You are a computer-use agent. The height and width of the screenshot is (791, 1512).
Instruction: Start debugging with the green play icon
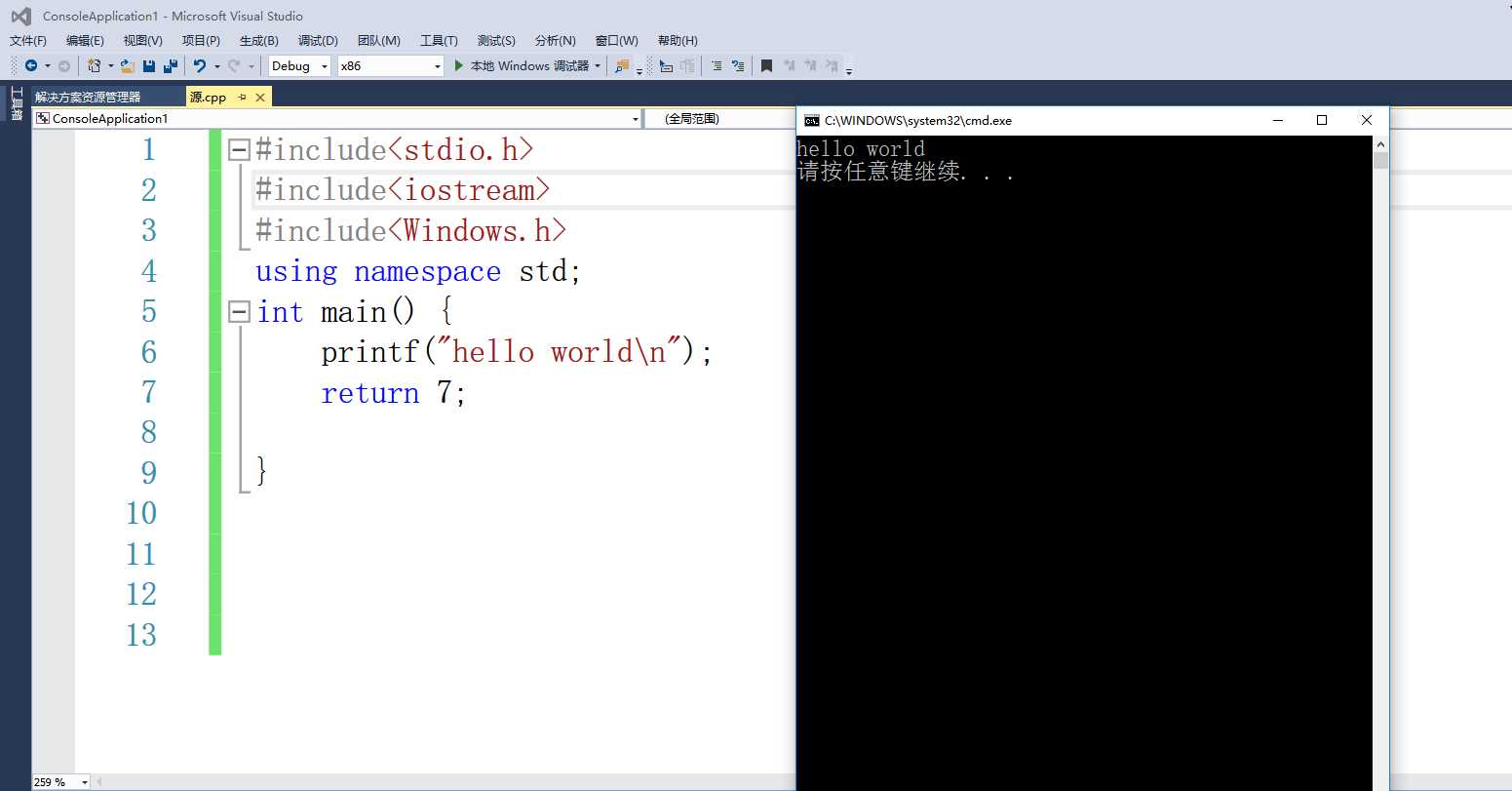(x=458, y=65)
